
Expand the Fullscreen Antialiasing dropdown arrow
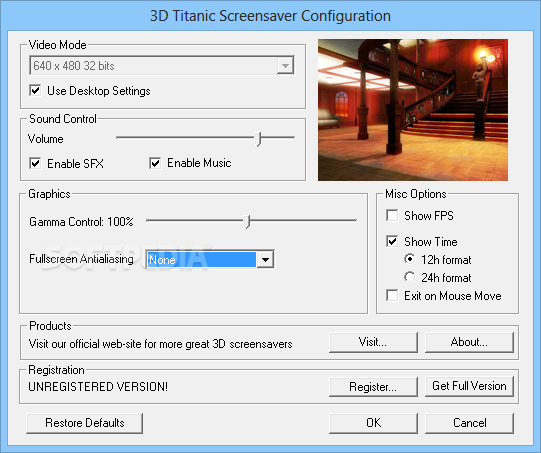265,259
